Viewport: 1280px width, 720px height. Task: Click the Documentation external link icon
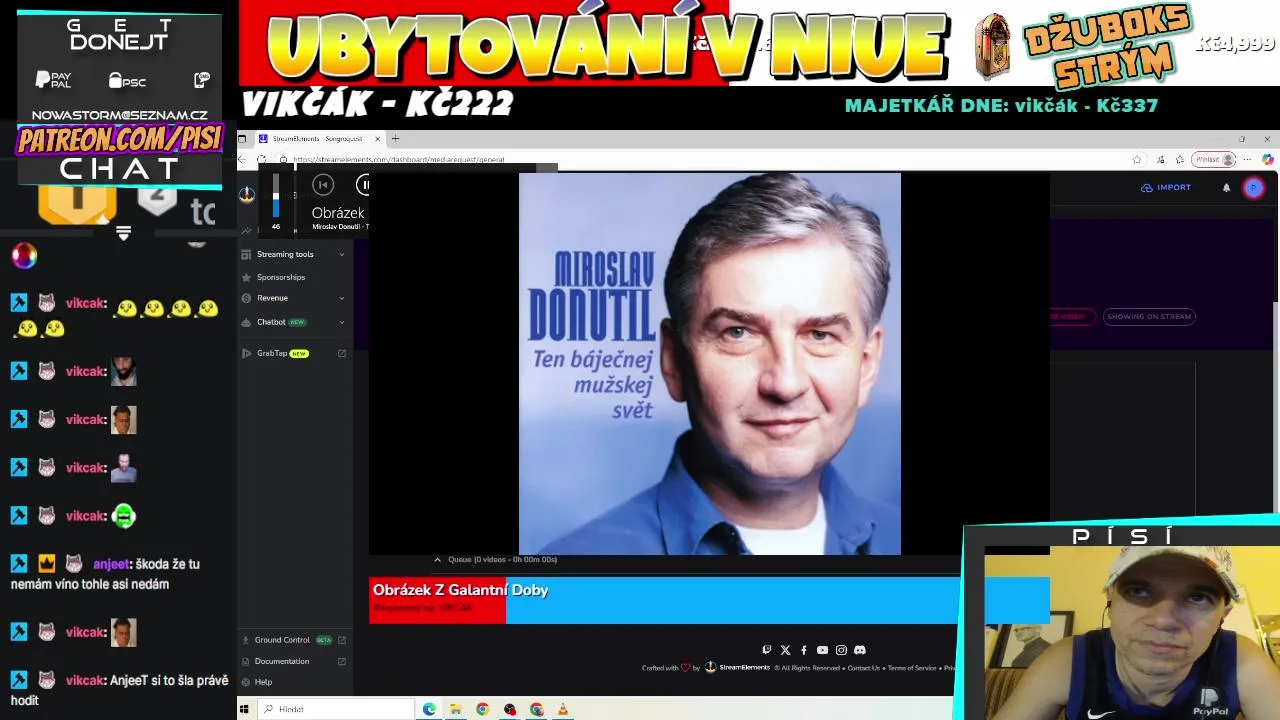[342, 661]
